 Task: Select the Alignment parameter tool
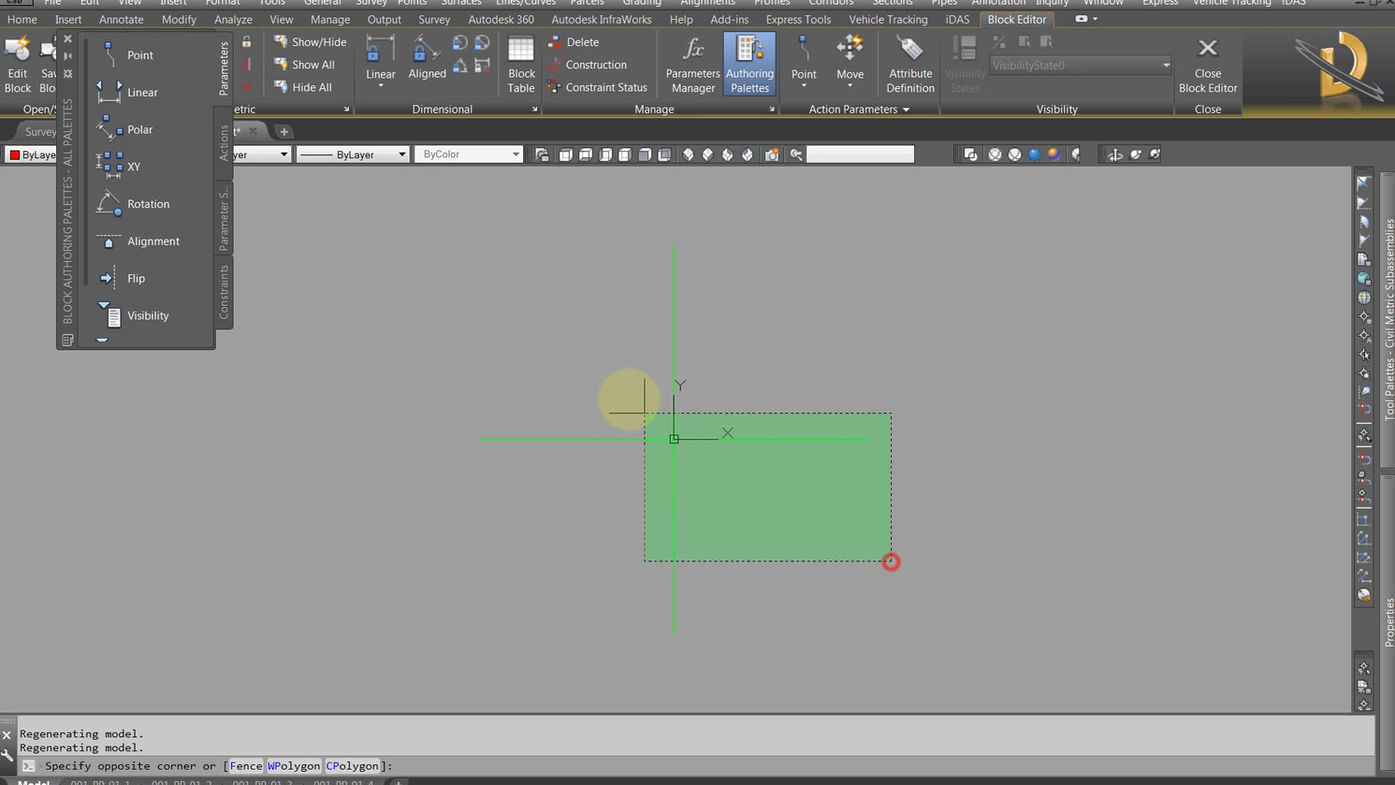click(x=138, y=241)
